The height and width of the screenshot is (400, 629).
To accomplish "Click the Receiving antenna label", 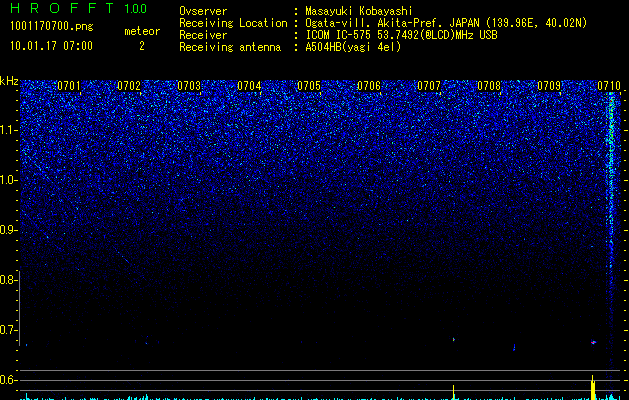I will pos(230,47).
